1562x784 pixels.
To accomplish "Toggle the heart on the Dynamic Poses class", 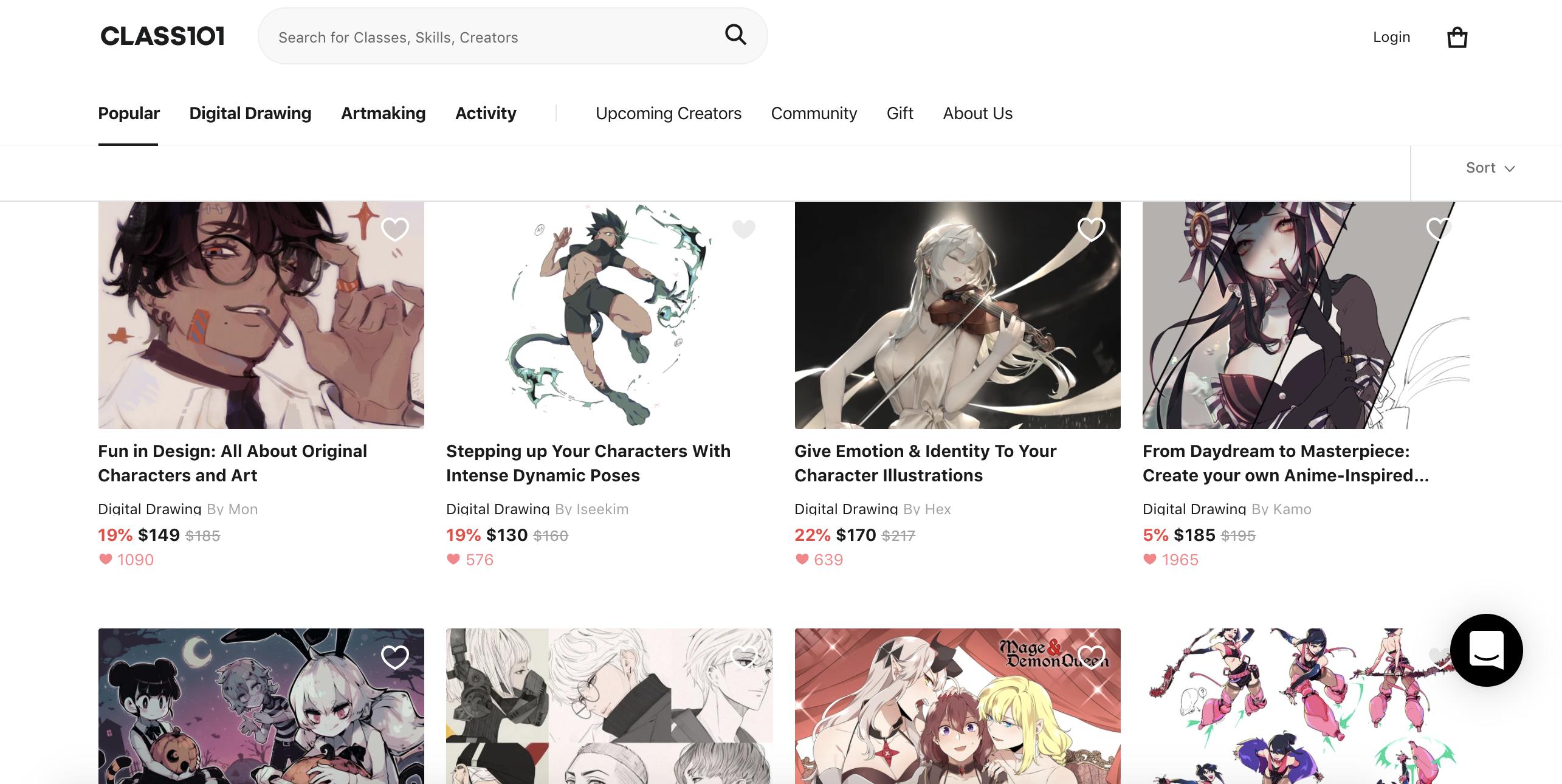I will (x=743, y=229).
